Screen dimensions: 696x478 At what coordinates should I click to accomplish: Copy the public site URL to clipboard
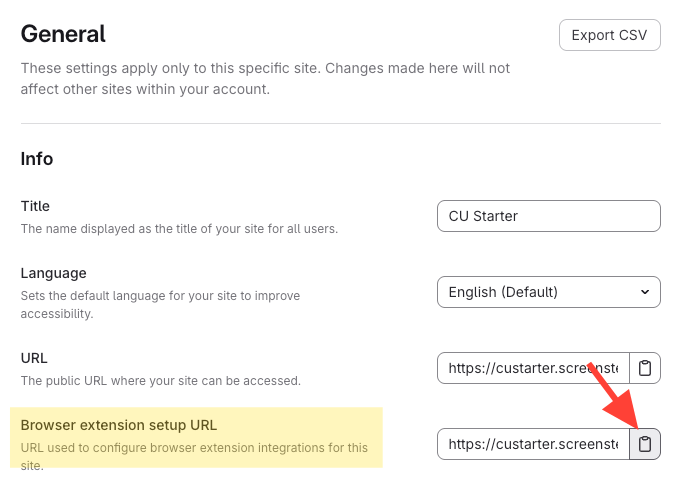[x=645, y=368]
